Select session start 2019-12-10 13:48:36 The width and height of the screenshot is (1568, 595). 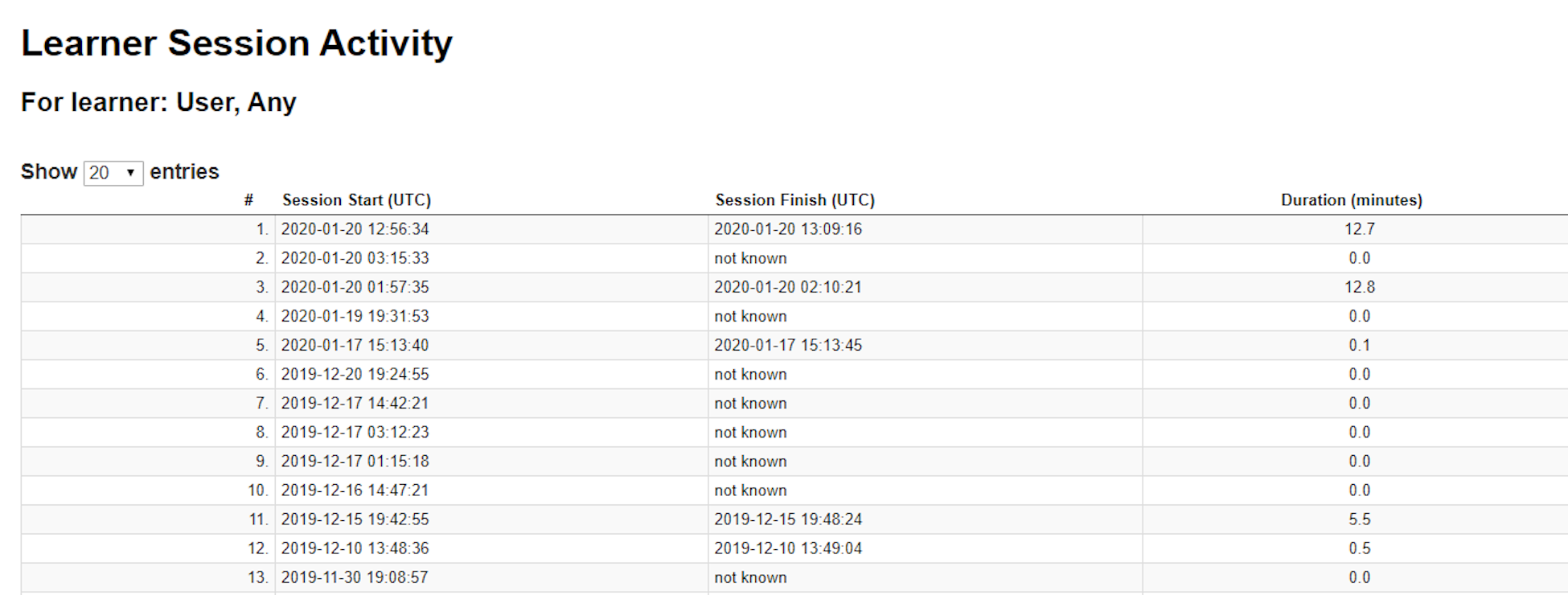click(x=355, y=548)
